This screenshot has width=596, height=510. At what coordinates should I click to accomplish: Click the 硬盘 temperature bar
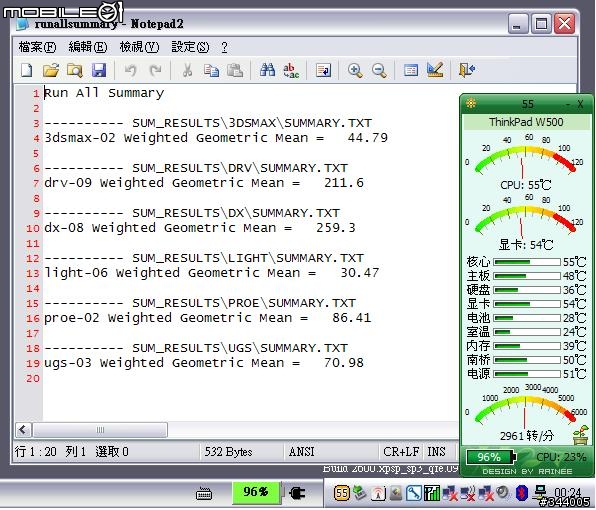[527, 290]
